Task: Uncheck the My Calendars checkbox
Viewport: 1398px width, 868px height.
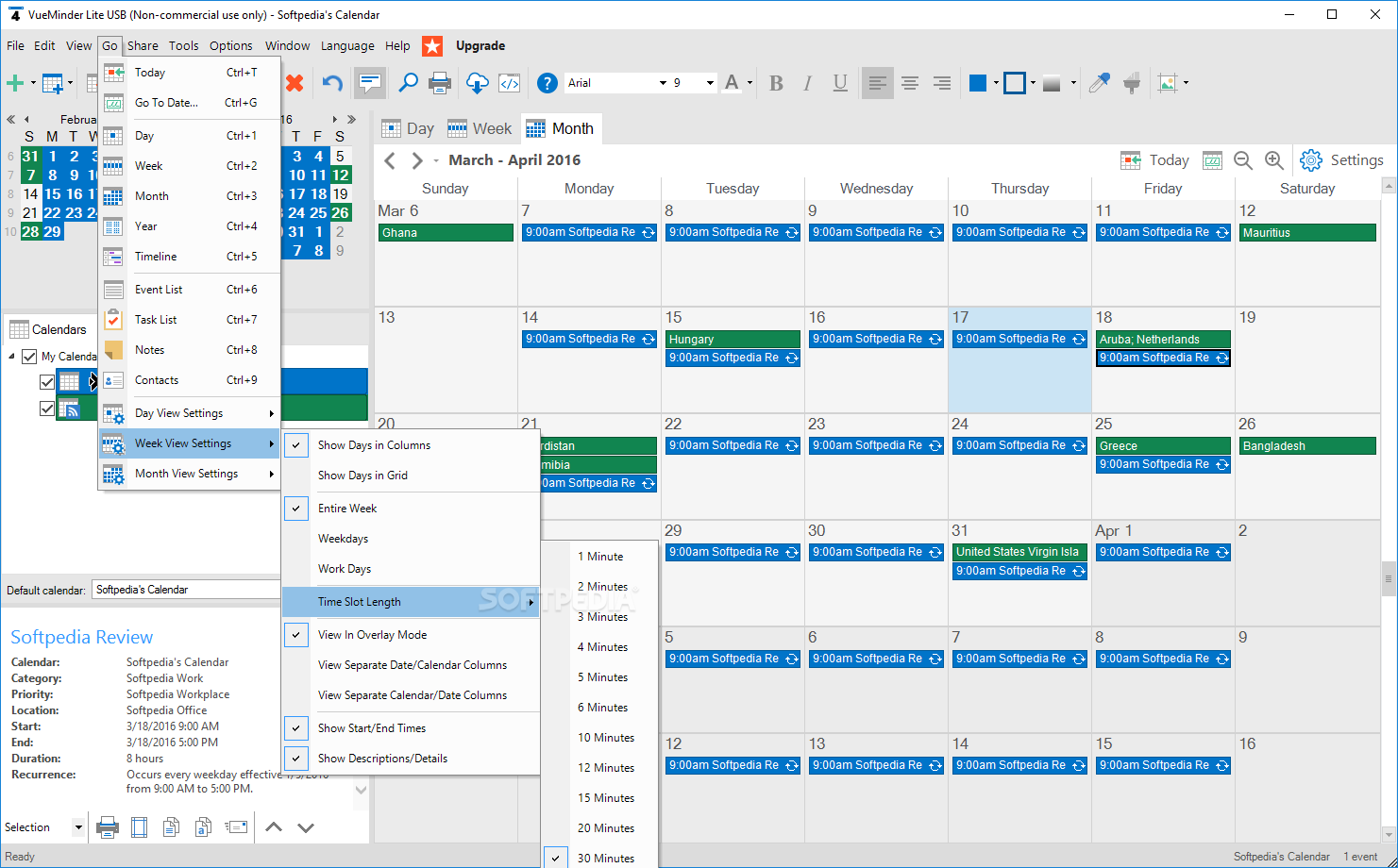Action: tap(29, 357)
